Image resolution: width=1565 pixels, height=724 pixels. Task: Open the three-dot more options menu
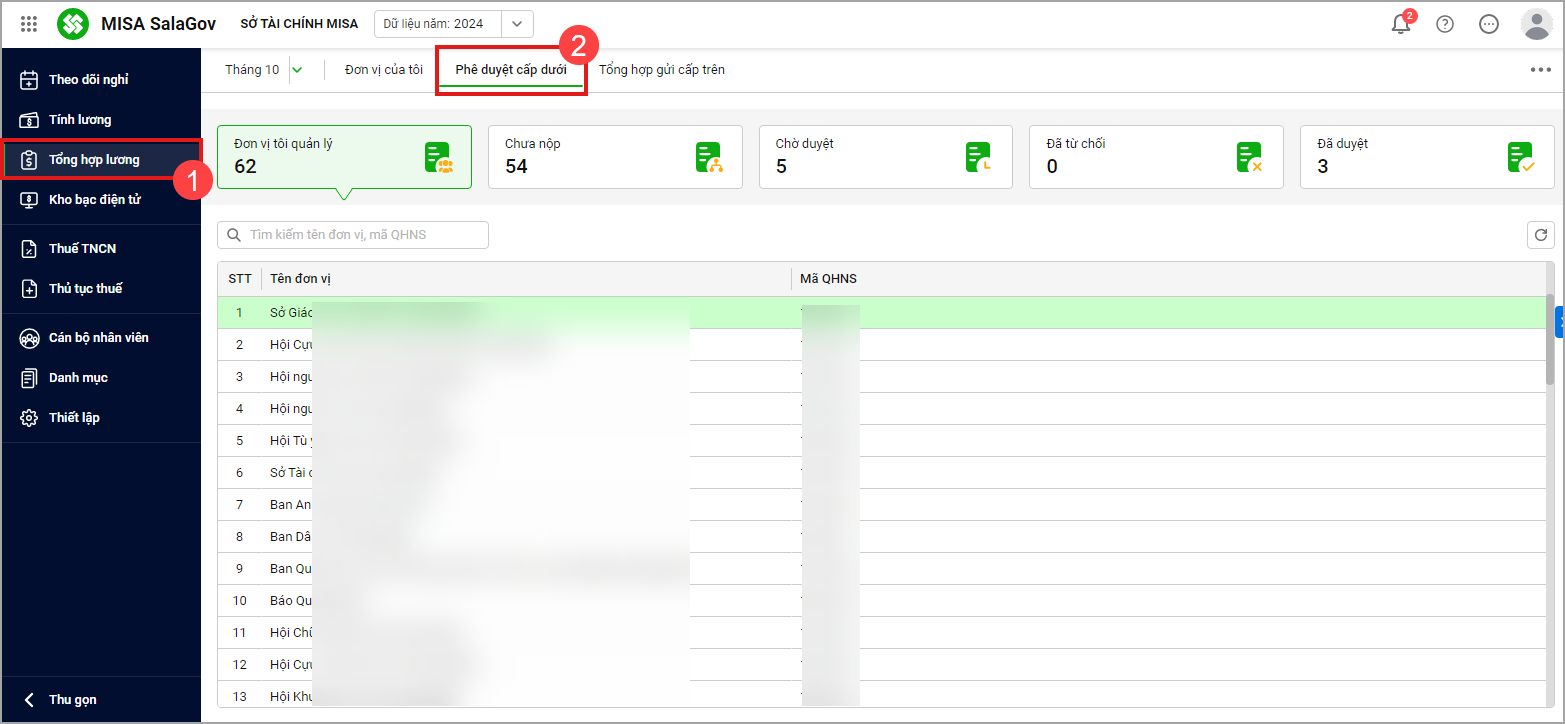[x=1540, y=70]
